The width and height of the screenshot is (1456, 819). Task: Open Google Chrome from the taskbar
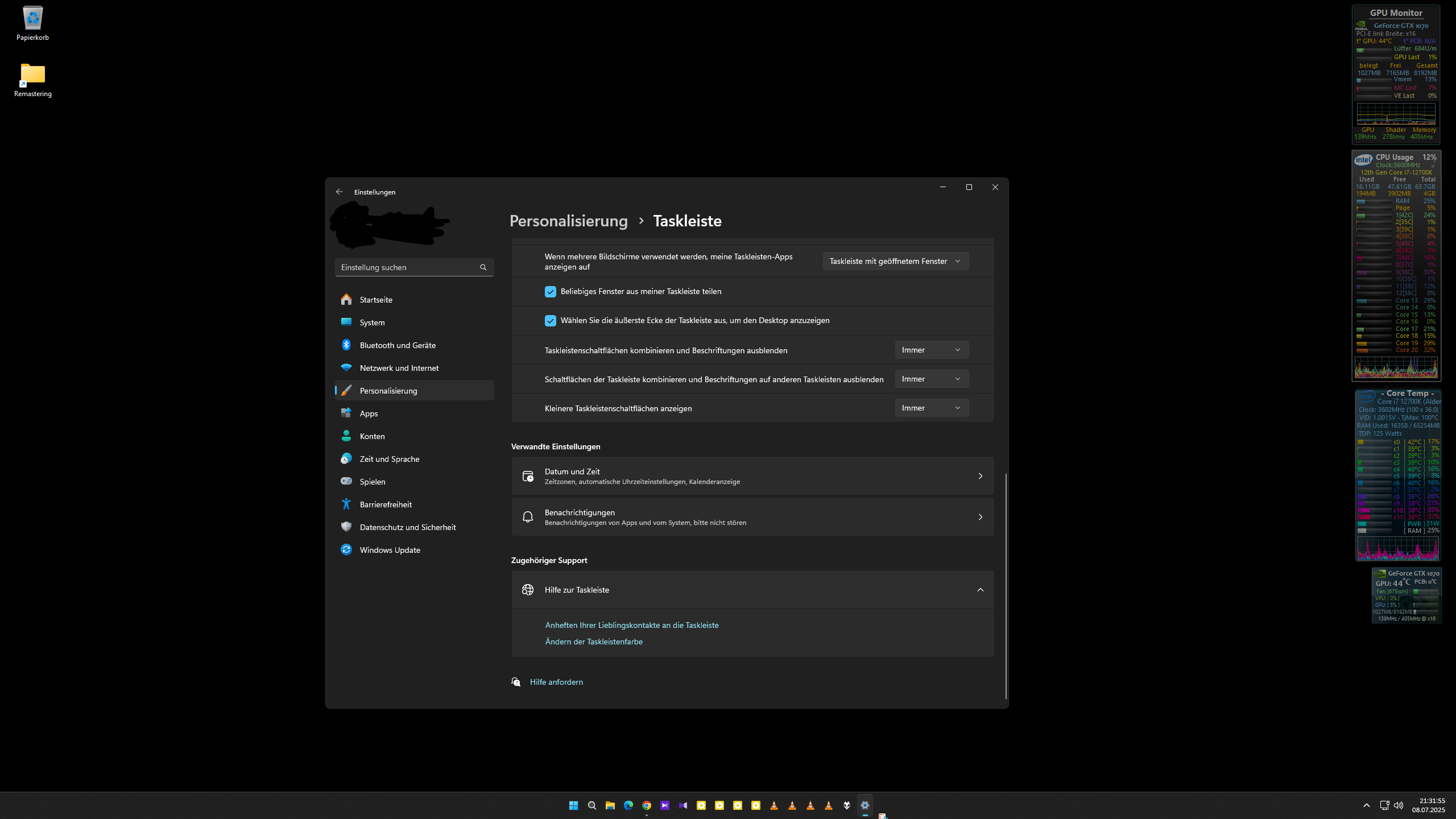click(x=646, y=805)
